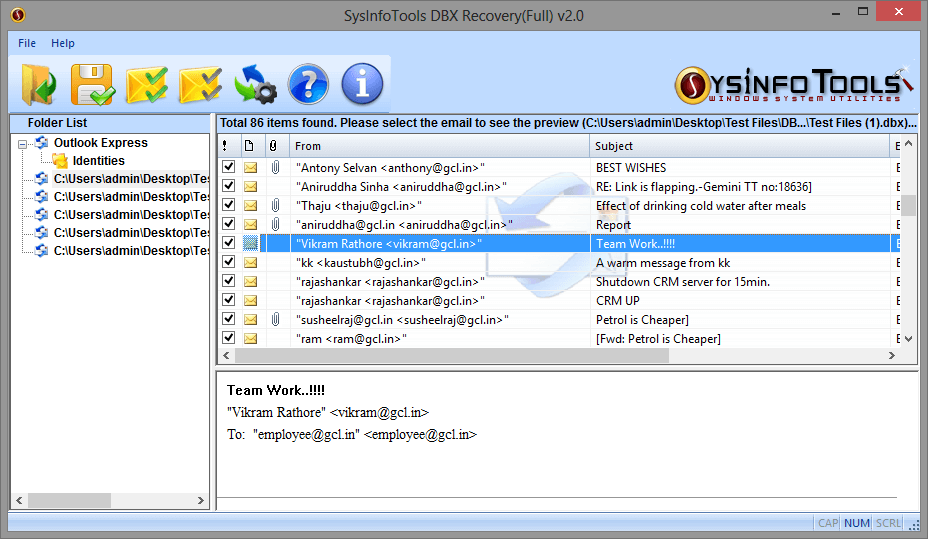The height and width of the screenshot is (539, 928).
Task: Select the first C:\Users\admin\Desktop tree entry
Action: [131, 179]
